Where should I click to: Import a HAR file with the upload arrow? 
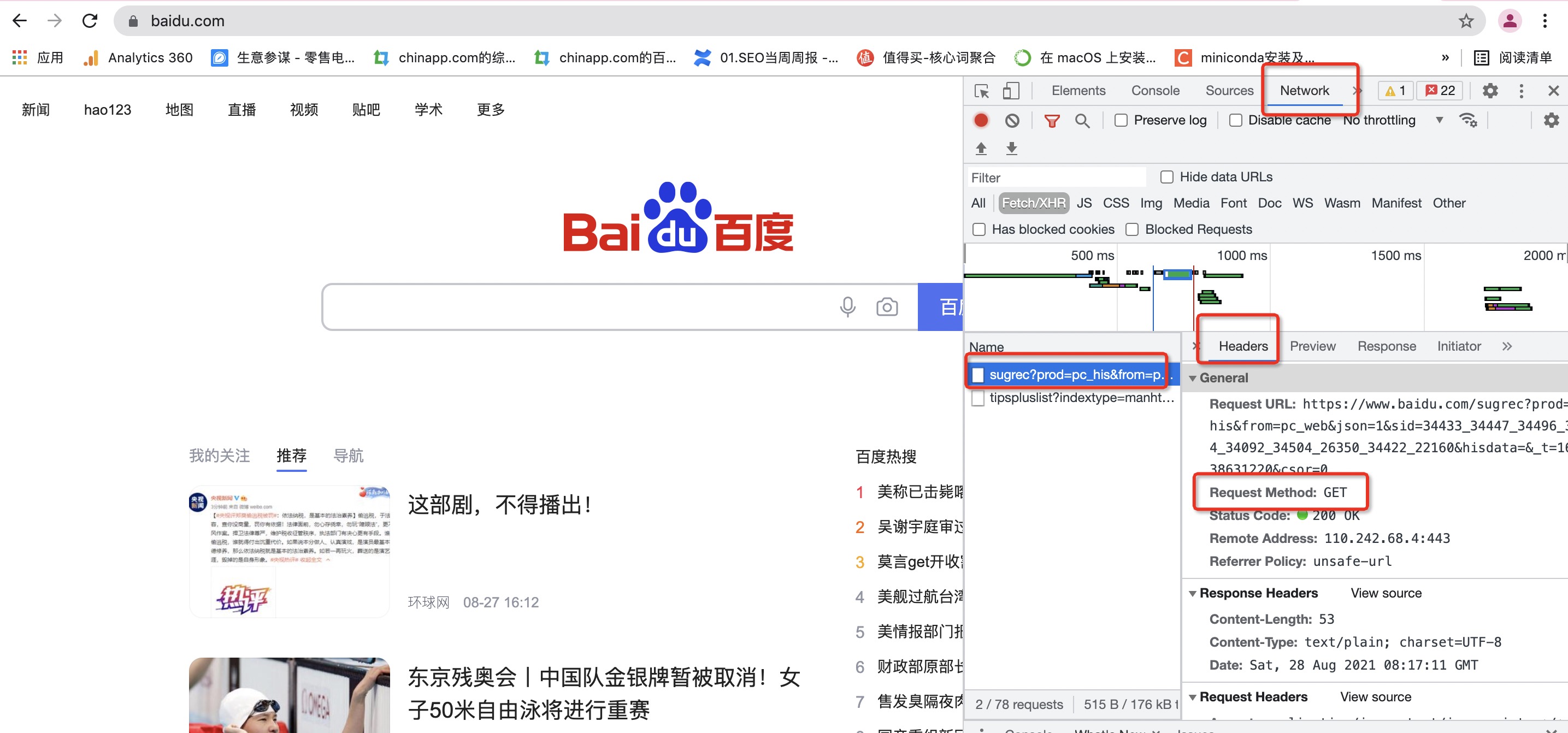pos(981,148)
